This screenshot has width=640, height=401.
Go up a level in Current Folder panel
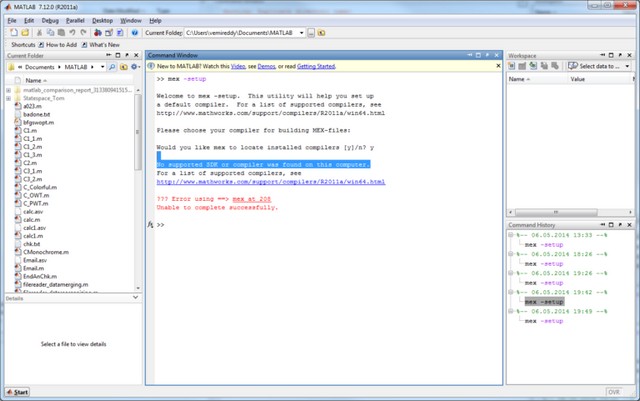tap(123, 67)
